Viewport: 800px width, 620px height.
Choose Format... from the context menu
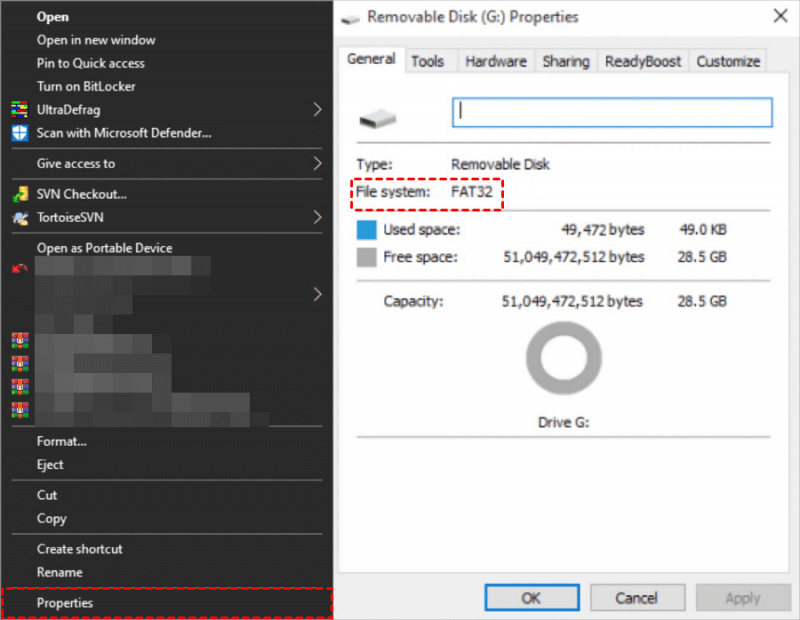[x=61, y=441]
